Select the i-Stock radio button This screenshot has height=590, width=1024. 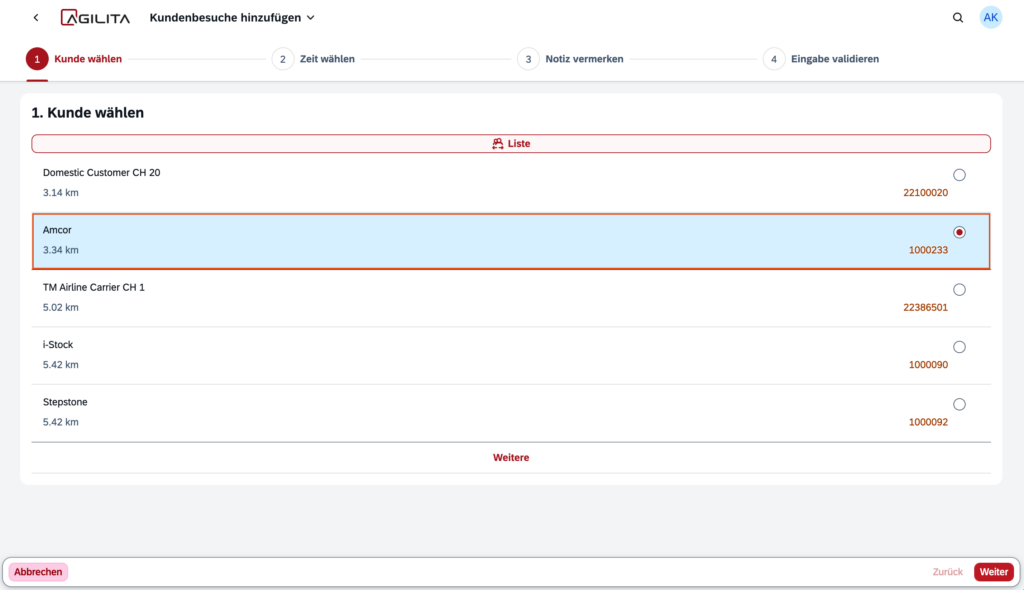[959, 347]
